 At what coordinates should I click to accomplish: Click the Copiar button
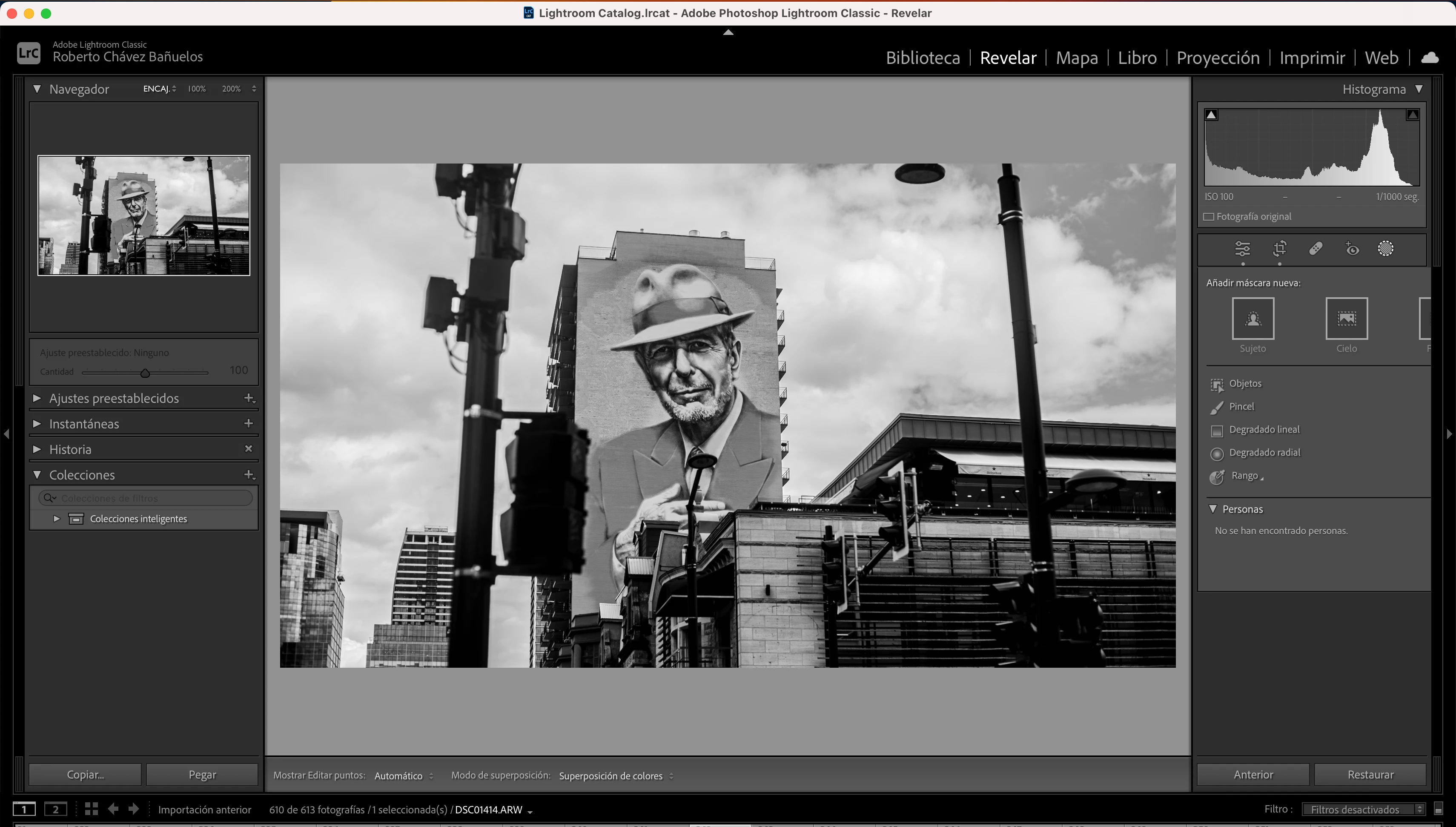[x=85, y=775]
